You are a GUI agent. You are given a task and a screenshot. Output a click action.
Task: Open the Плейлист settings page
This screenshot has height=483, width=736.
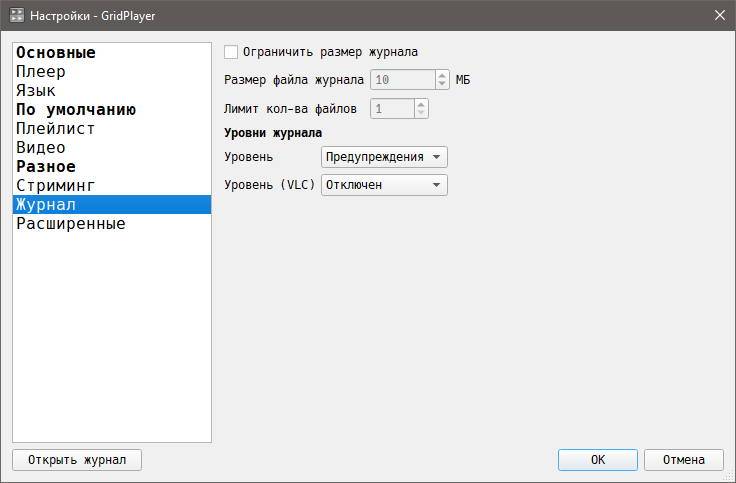[112, 129]
